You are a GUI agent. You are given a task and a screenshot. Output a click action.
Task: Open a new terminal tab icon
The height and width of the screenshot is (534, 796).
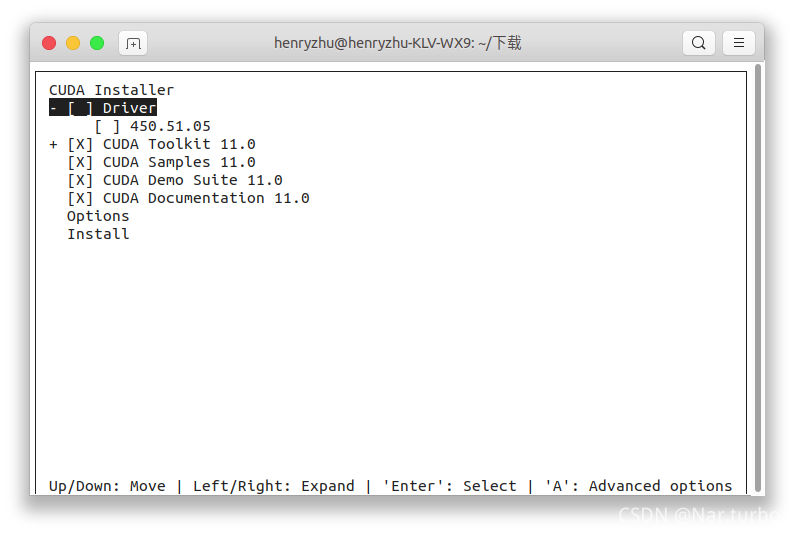click(133, 43)
